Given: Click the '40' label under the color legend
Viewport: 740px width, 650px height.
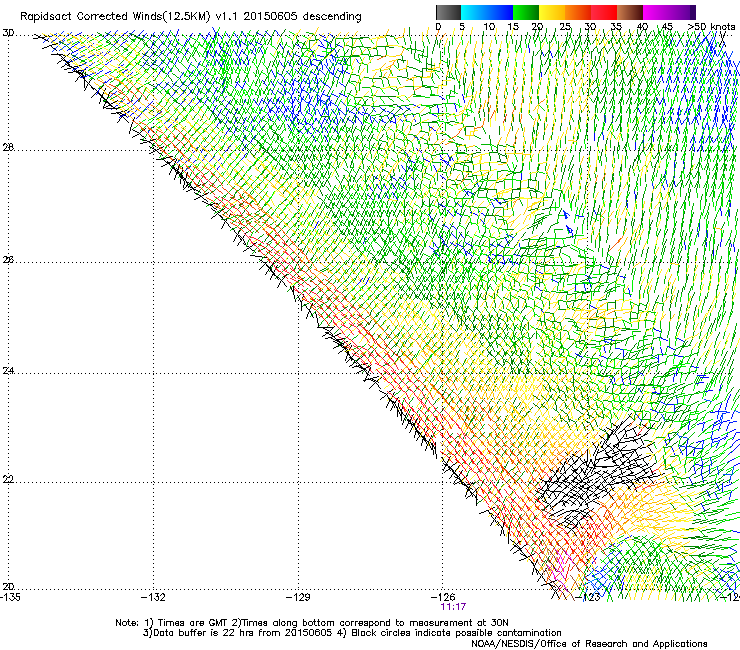Looking at the screenshot, I should pos(642,27).
